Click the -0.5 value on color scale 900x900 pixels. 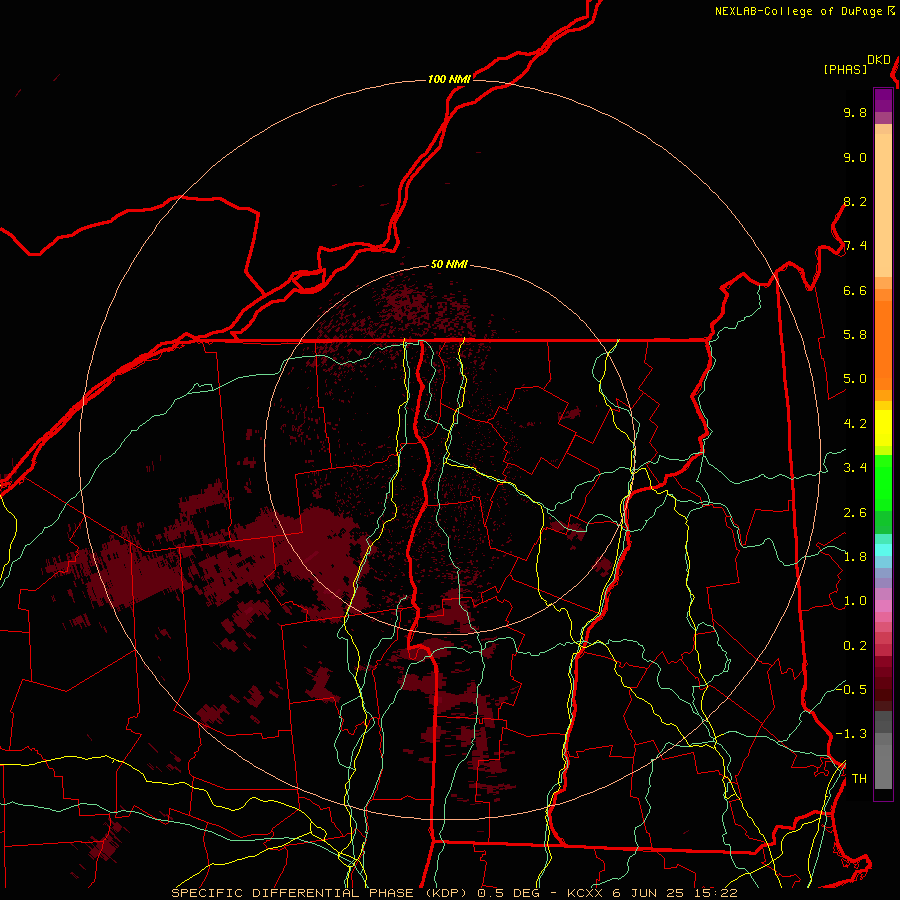tap(851, 689)
